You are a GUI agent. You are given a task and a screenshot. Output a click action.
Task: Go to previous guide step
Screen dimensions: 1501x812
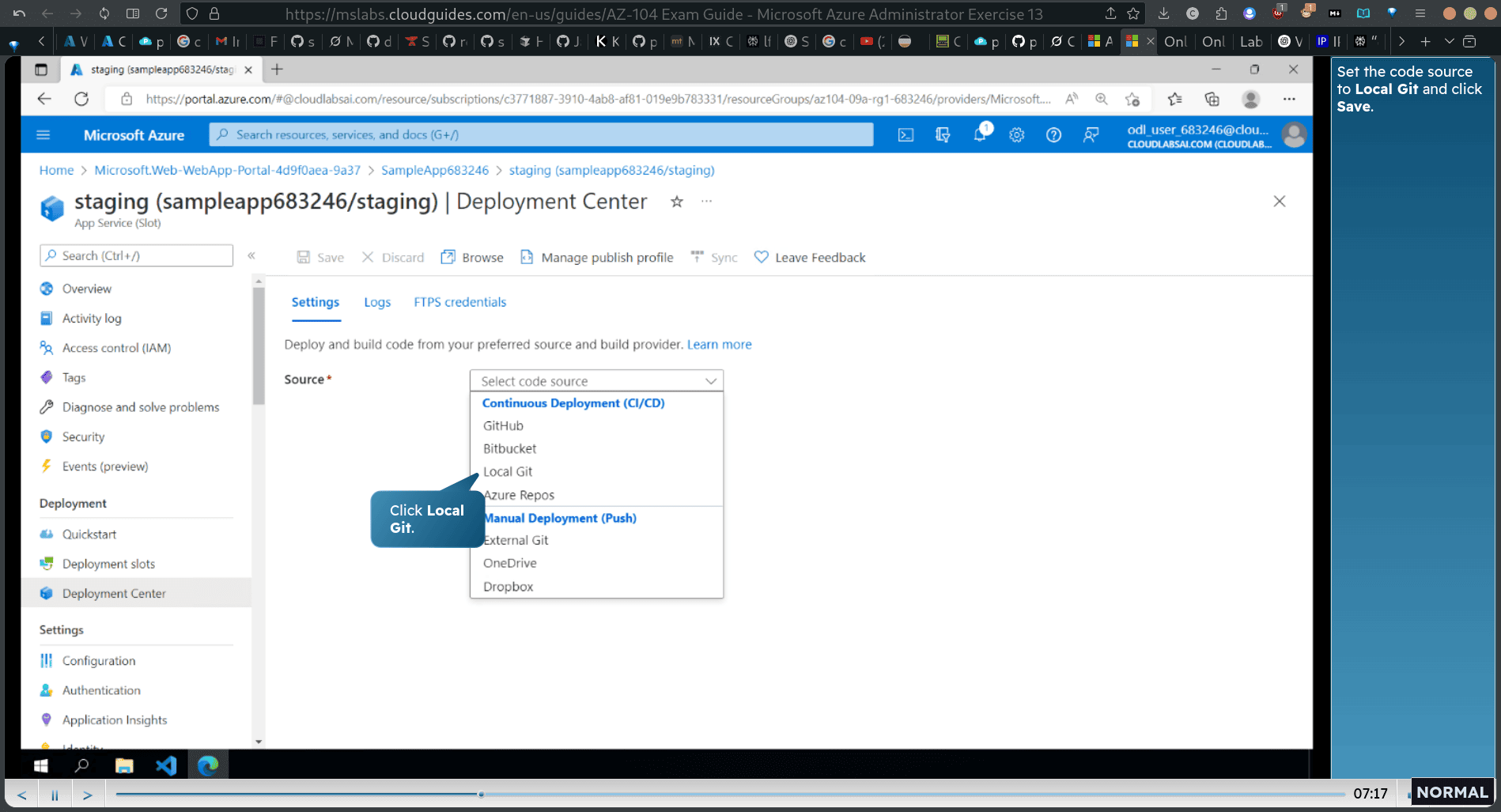(x=22, y=795)
